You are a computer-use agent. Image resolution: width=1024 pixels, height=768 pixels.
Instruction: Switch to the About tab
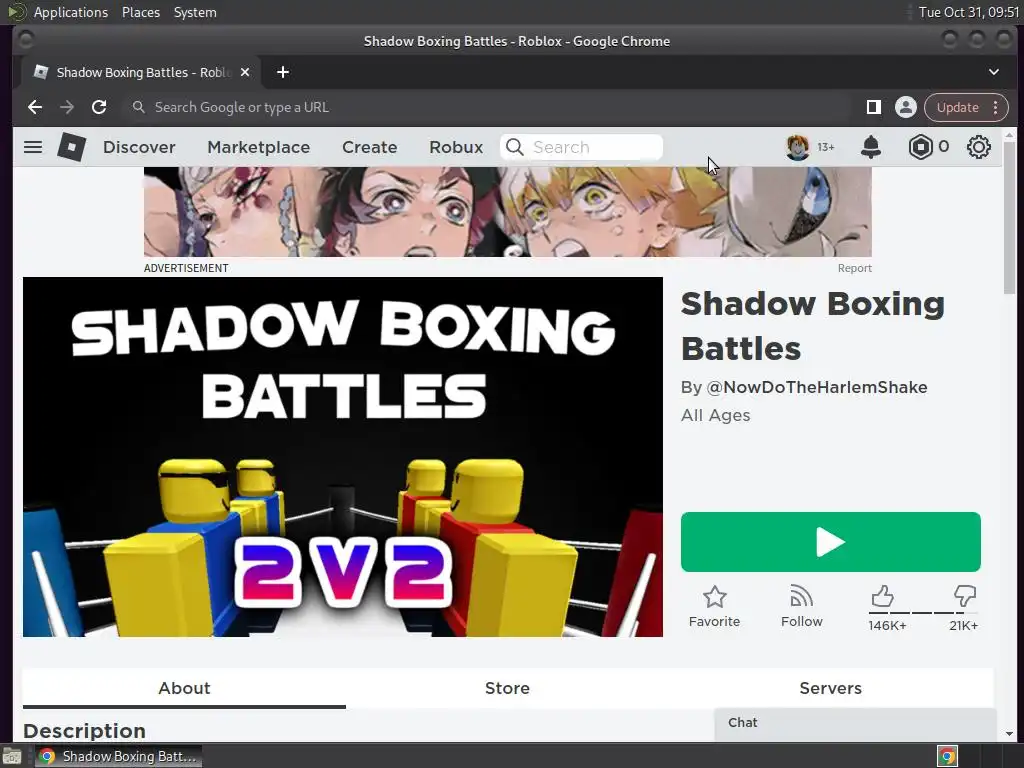click(x=184, y=688)
